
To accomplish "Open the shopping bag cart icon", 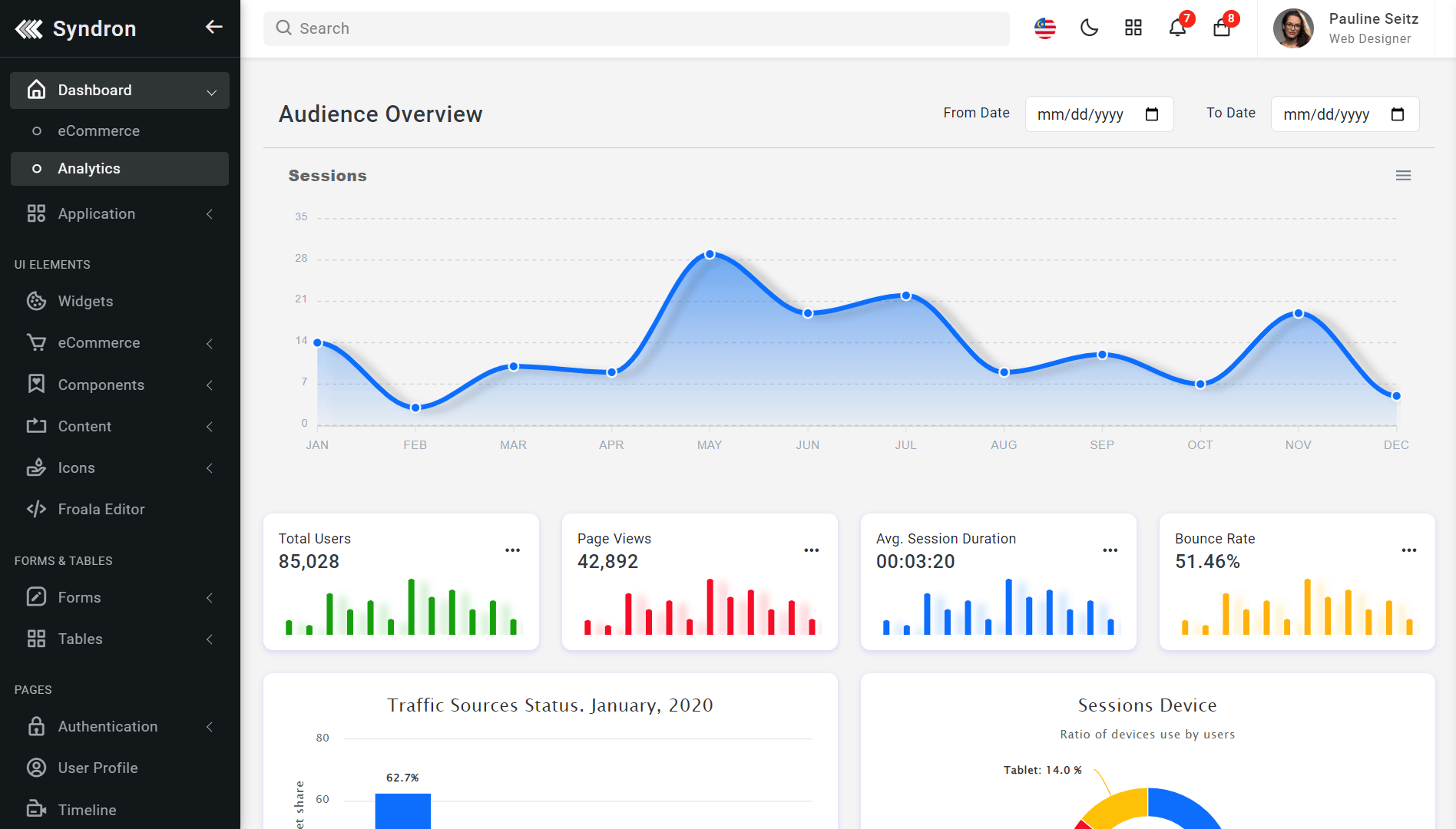I will point(1222,28).
